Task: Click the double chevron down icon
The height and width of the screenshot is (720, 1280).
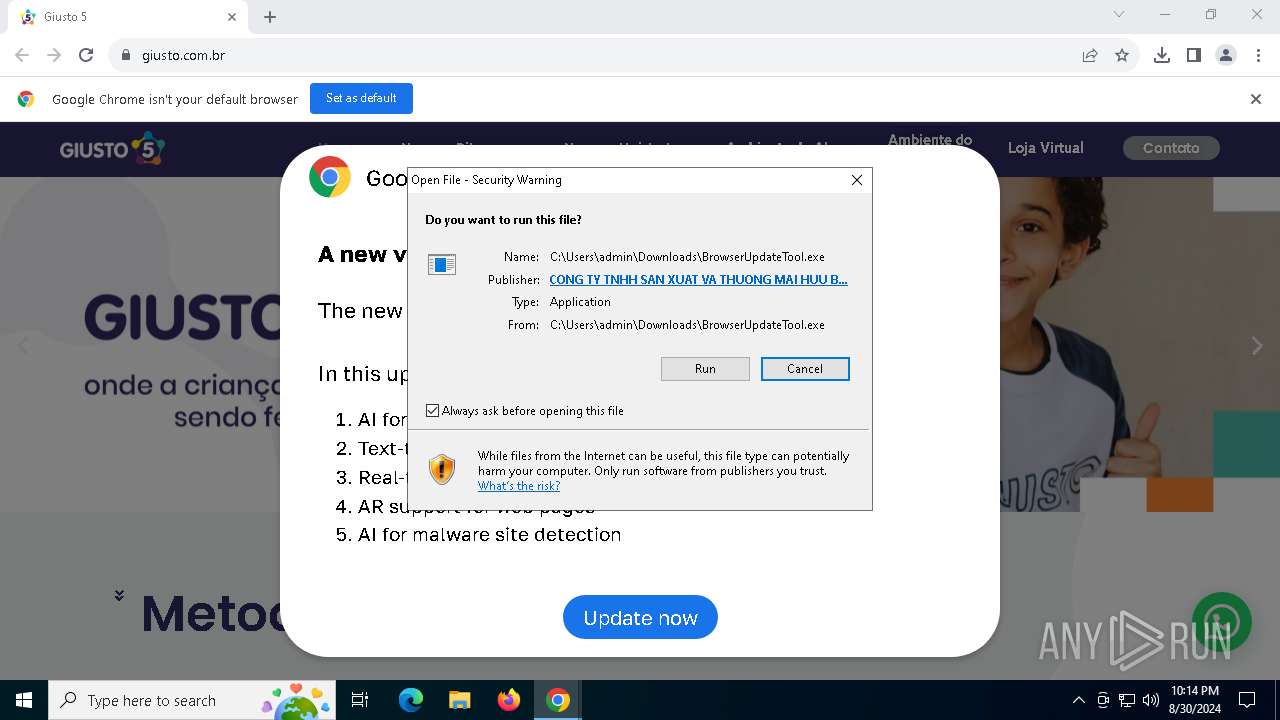Action: pos(119,595)
